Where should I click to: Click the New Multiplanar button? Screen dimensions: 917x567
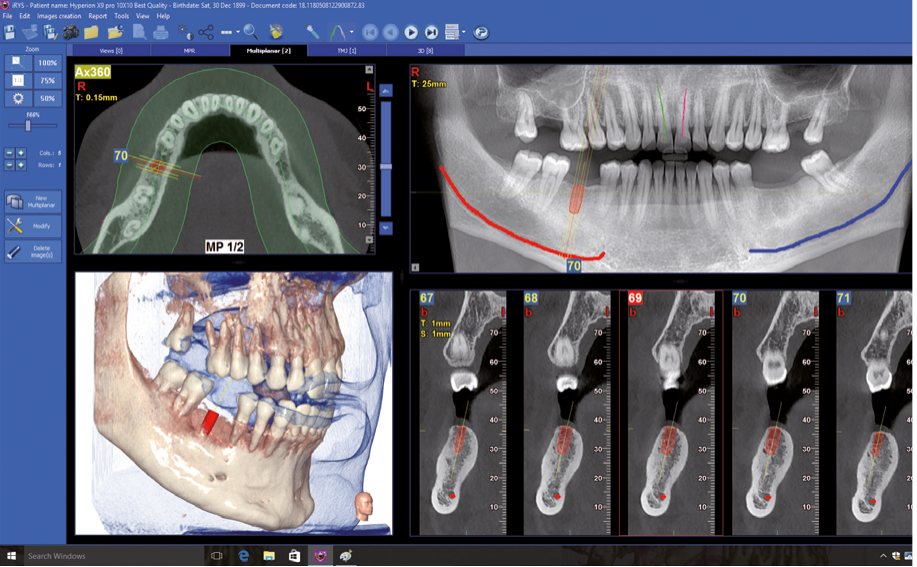tap(33, 202)
